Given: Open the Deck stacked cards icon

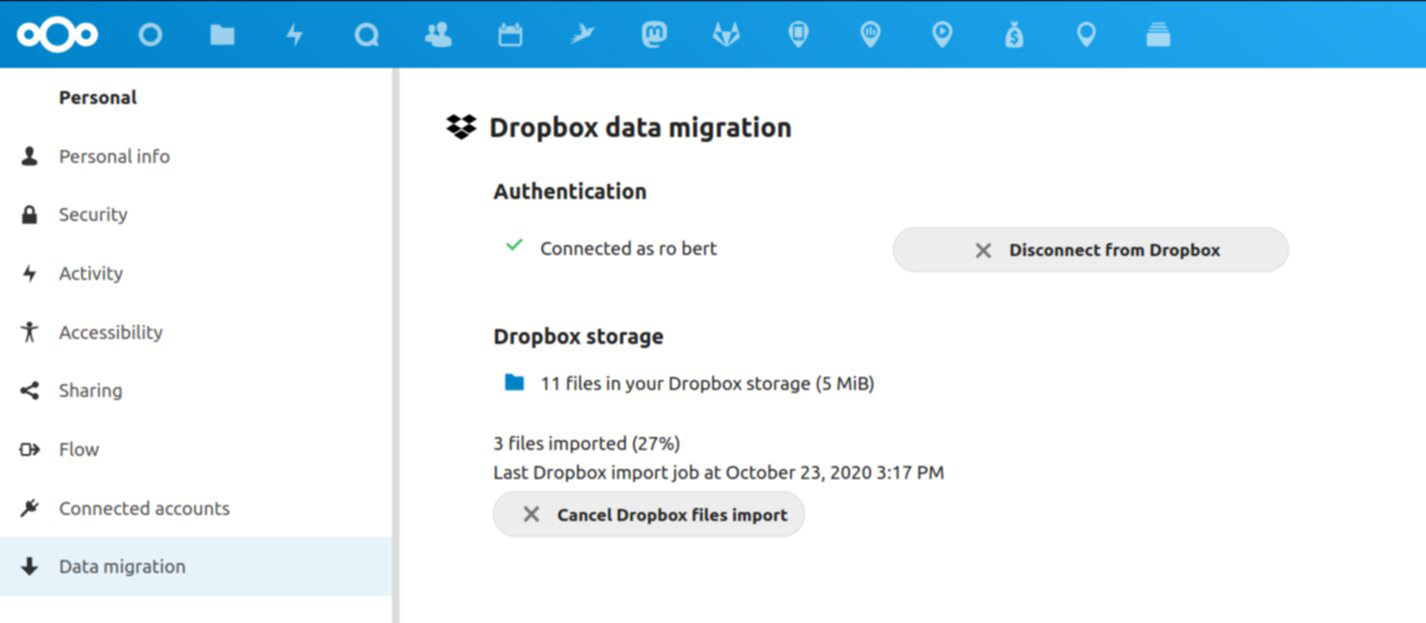Looking at the screenshot, I should pos(1158,35).
